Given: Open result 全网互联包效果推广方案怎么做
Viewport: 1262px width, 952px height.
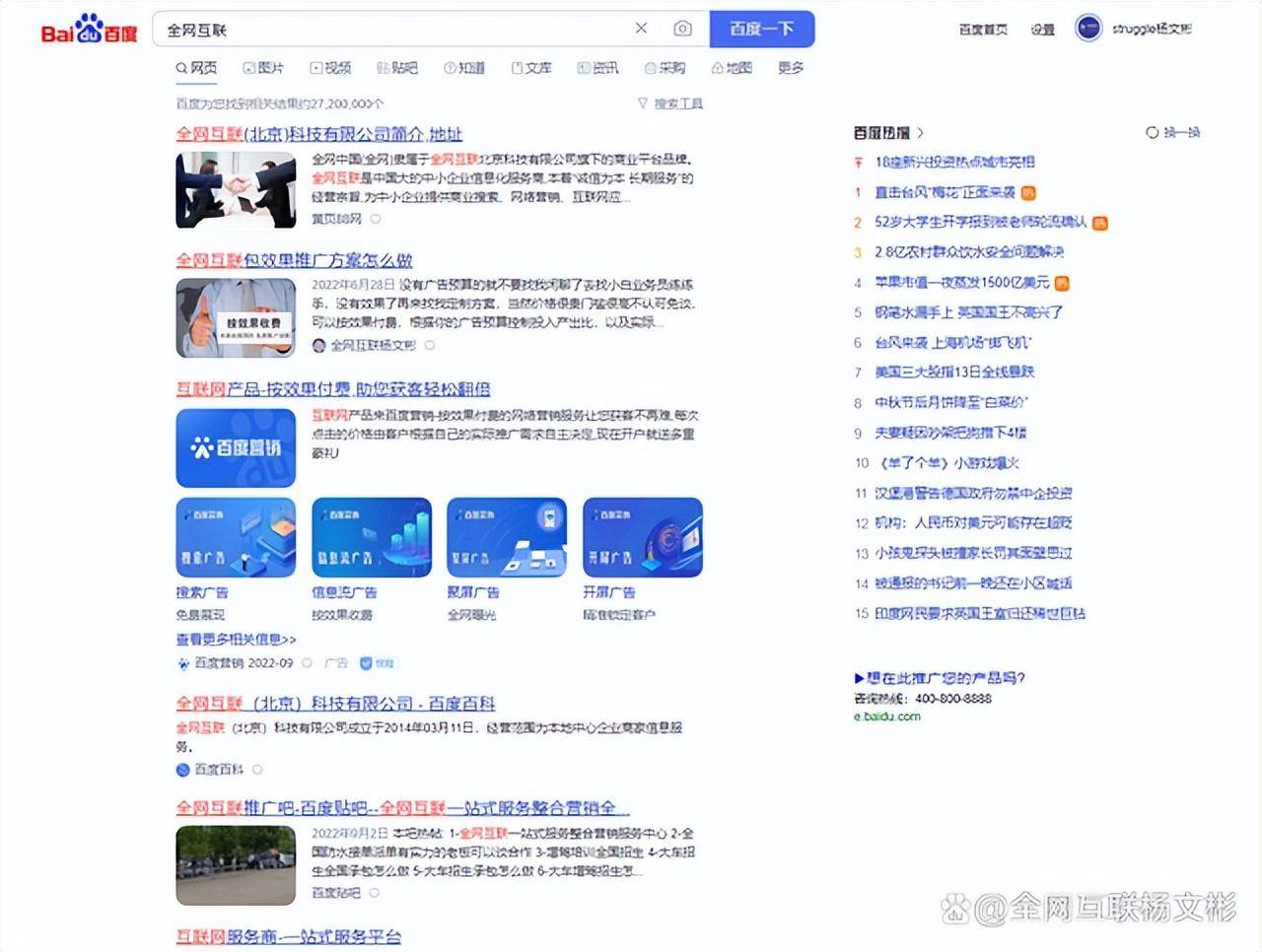Looking at the screenshot, I should [x=294, y=260].
